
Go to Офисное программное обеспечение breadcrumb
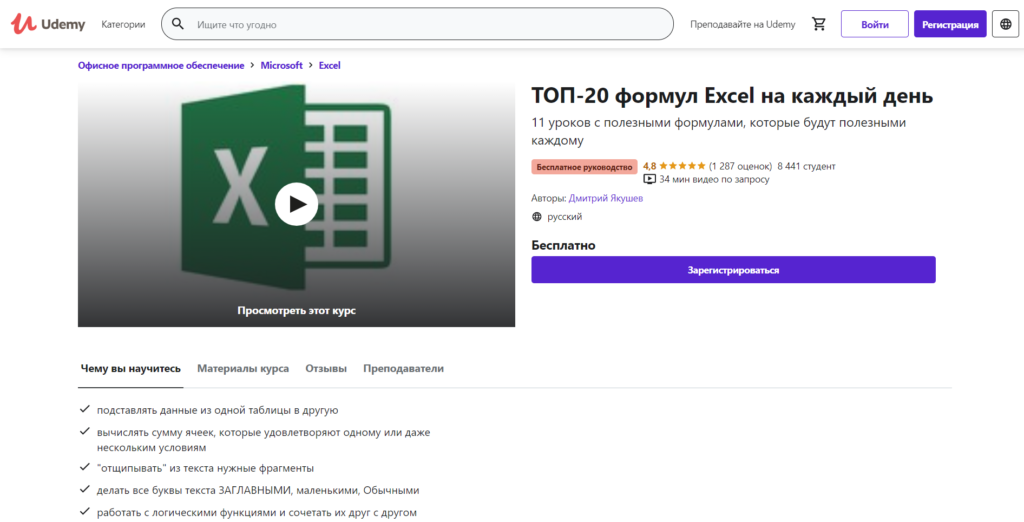click(161, 65)
